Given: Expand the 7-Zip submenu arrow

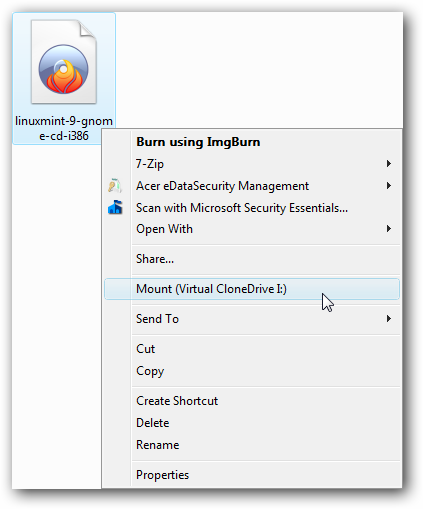Looking at the screenshot, I should (388, 164).
